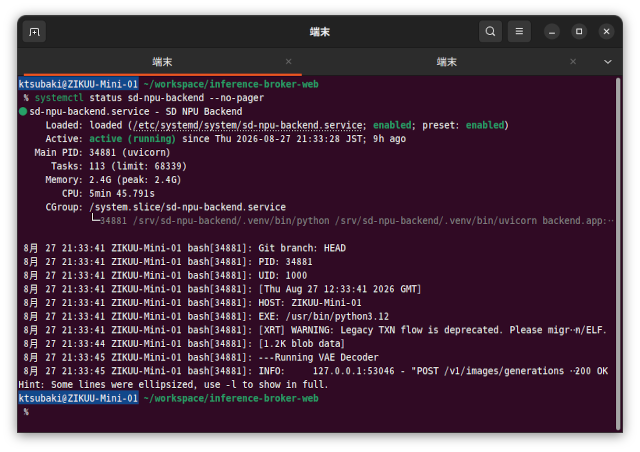Minimize the terminal window

tap(552, 31)
